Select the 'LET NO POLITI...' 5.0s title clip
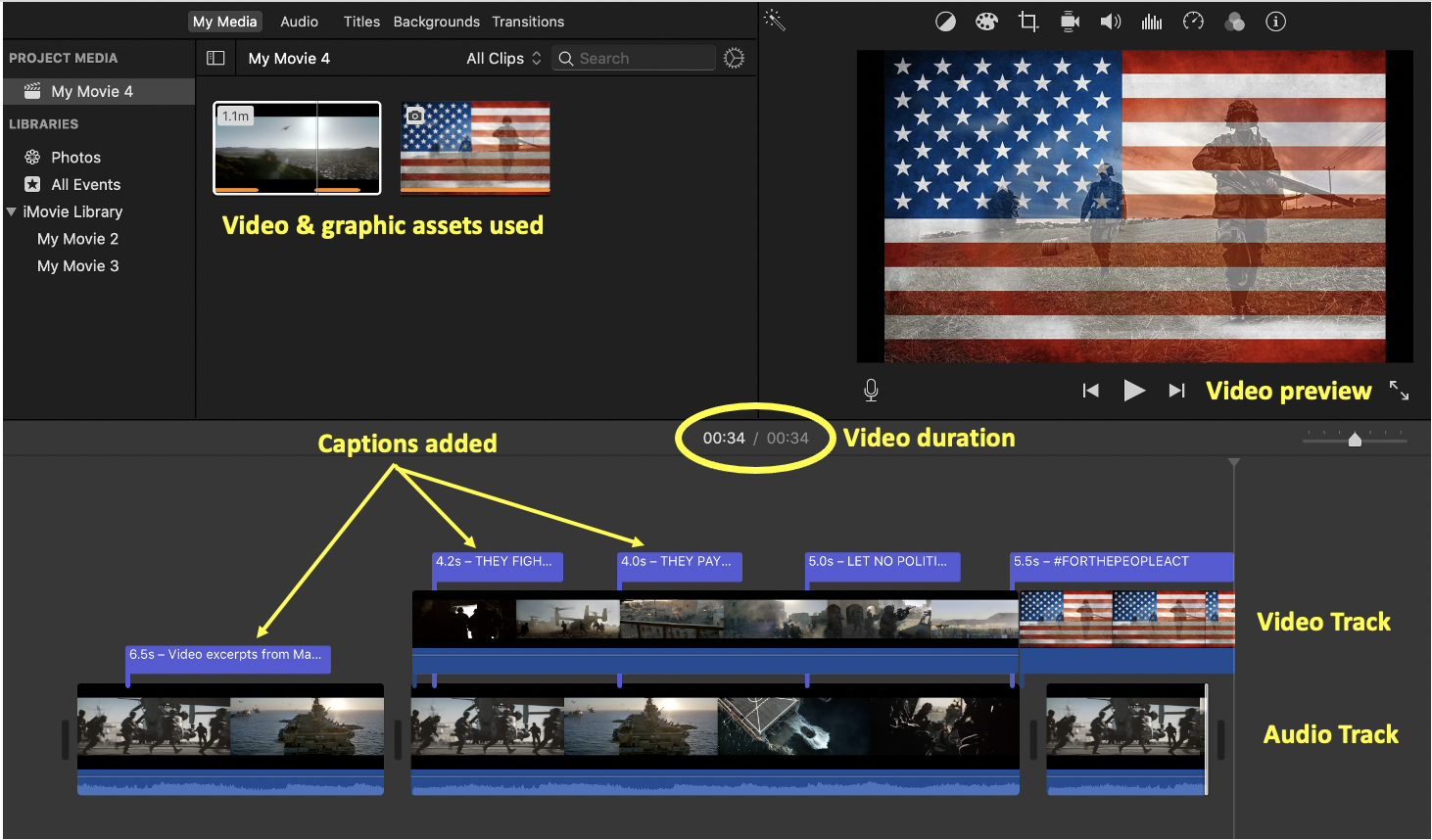The height and width of the screenshot is (840, 1432). (883, 566)
